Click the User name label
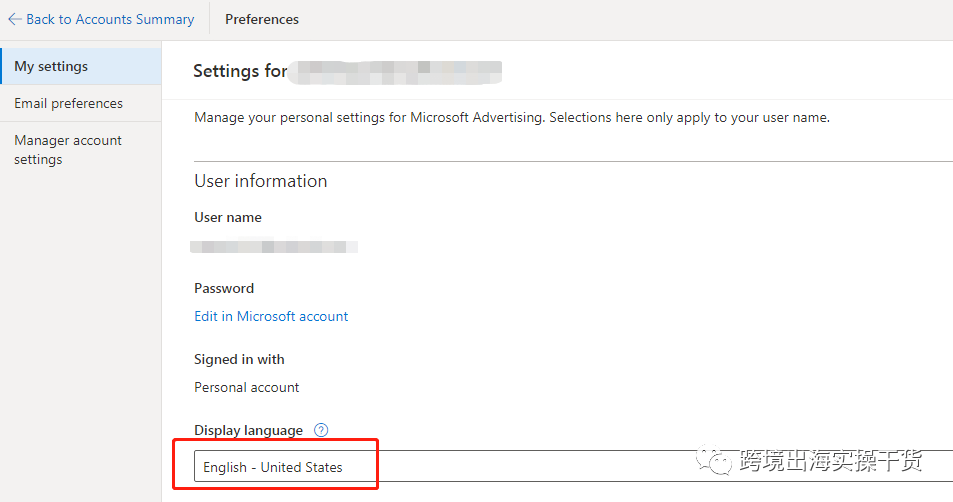The height and width of the screenshot is (502, 953). click(x=228, y=217)
